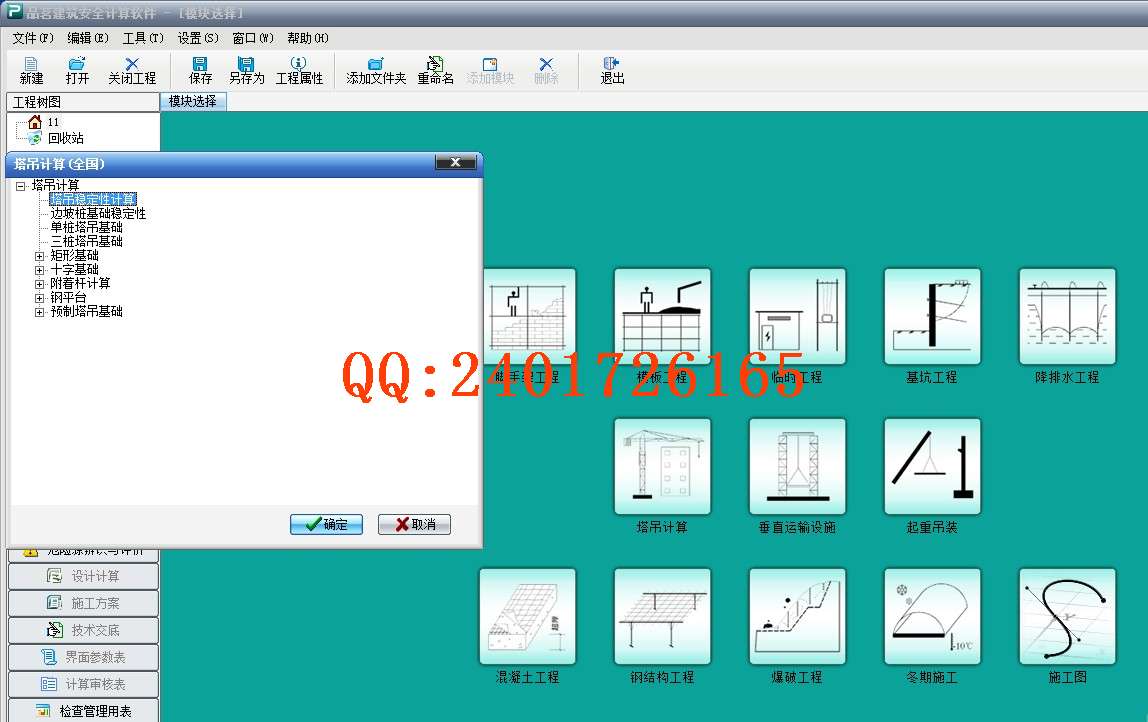Select 回收站 in the project tree
This screenshot has width=1148, height=722.
[x=66, y=138]
